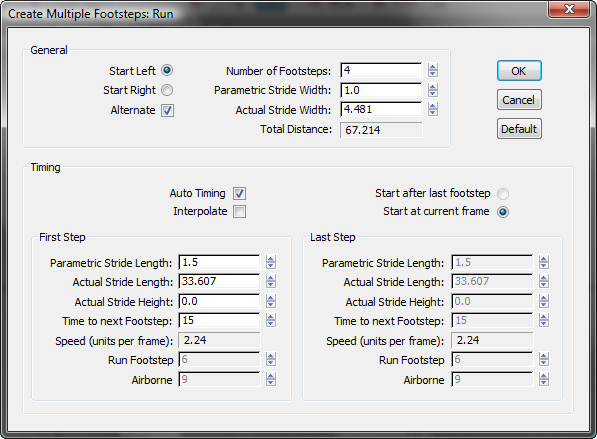Screen dimensions: 597x439
Task: Click the Number of Footsteps spinner arrows
Action: (x=433, y=70)
